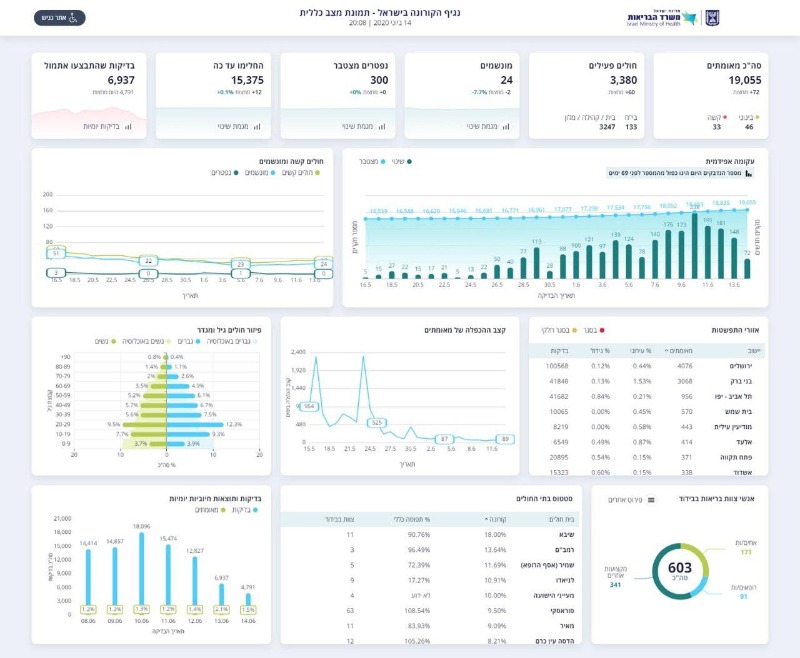The height and width of the screenshot is (658, 800).
Task: Click the אתר נגיש accessible site button
Action: click(x=60, y=18)
